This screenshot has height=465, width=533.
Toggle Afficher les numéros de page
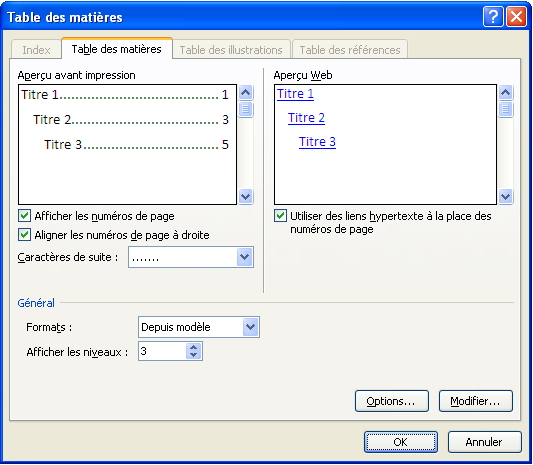tap(24, 216)
